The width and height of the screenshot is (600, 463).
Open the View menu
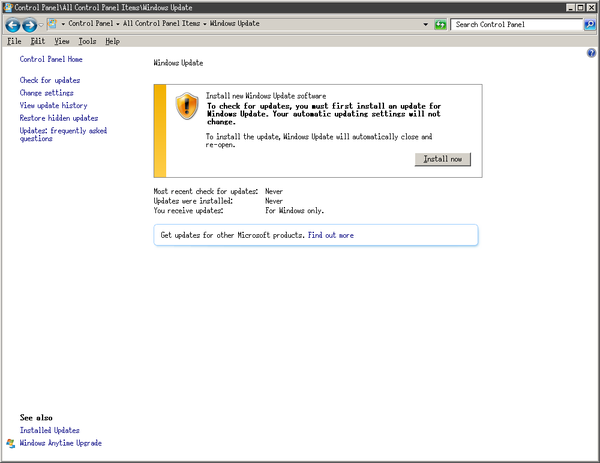point(62,41)
